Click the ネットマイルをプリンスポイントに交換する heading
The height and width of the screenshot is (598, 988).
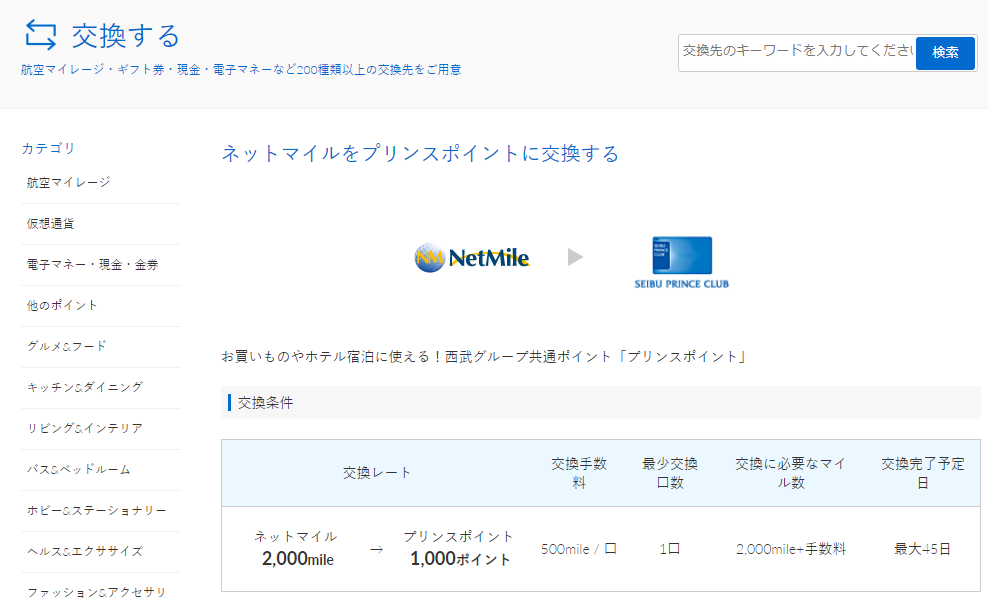pyautogui.click(x=420, y=154)
